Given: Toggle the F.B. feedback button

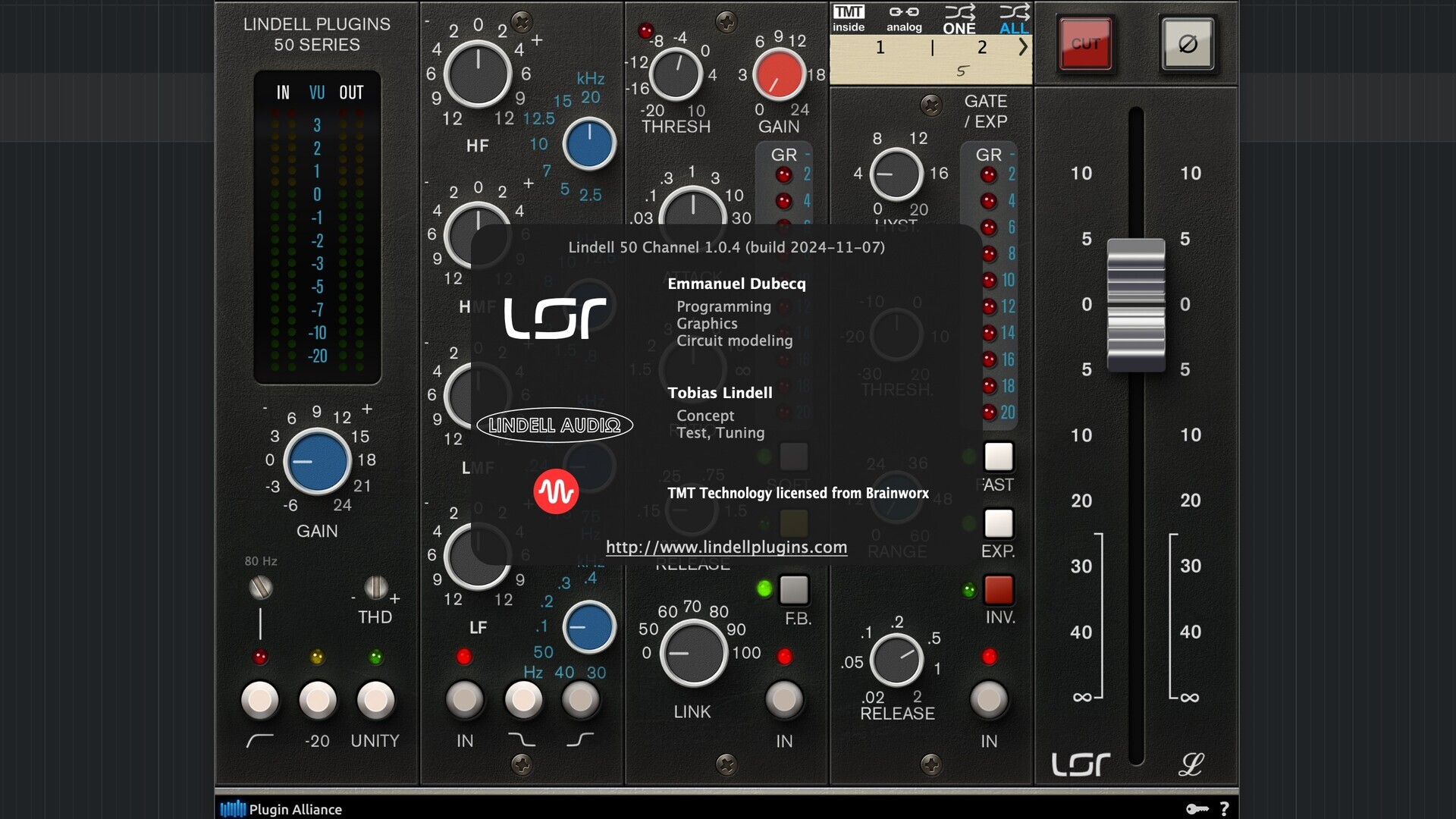Looking at the screenshot, I should click(794, 589).
